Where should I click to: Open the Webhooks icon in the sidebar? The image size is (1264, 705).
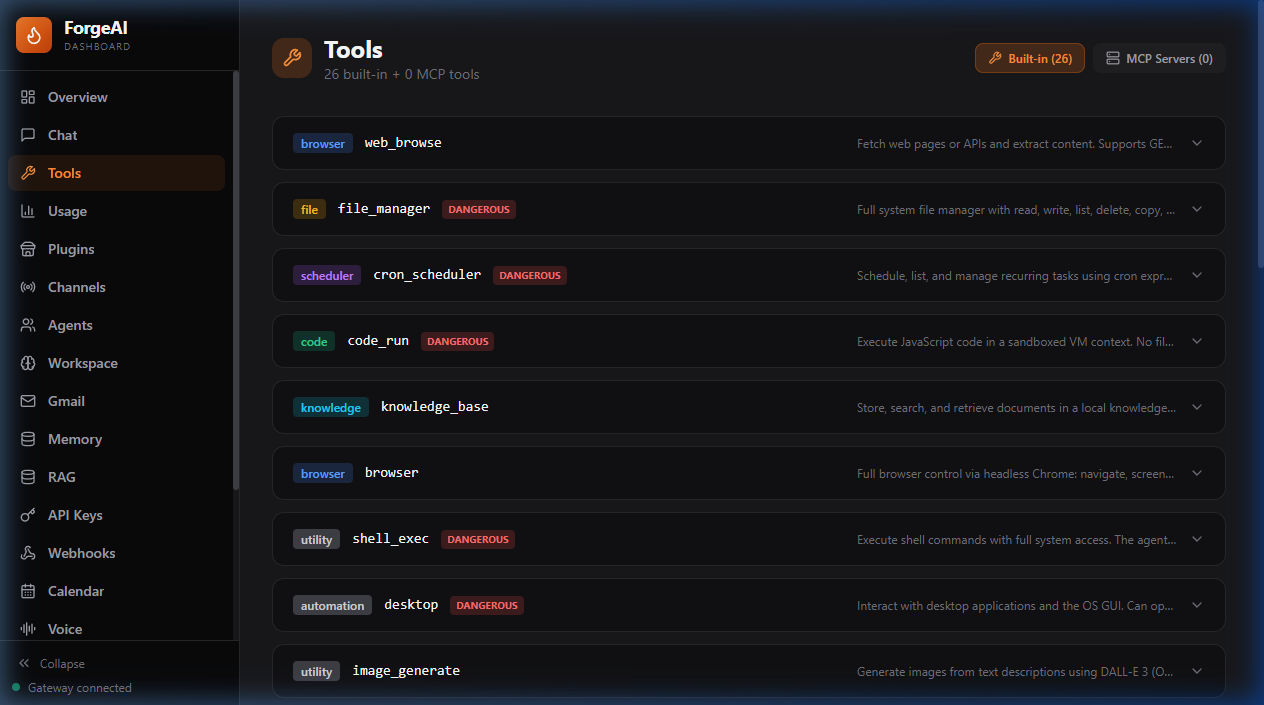[29, 553]
